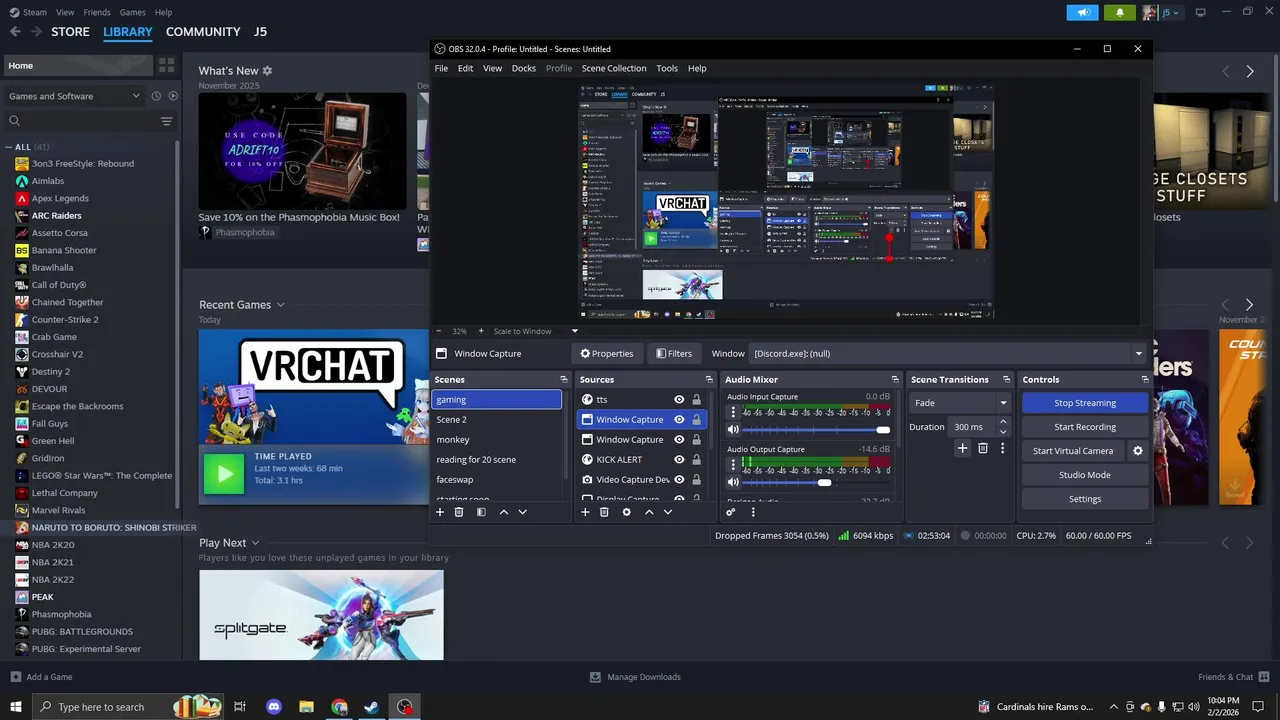Screen dimensions: 1280x720
Task: Open Scale to Window dropdown arrow
Action: [x=574, y=331]
